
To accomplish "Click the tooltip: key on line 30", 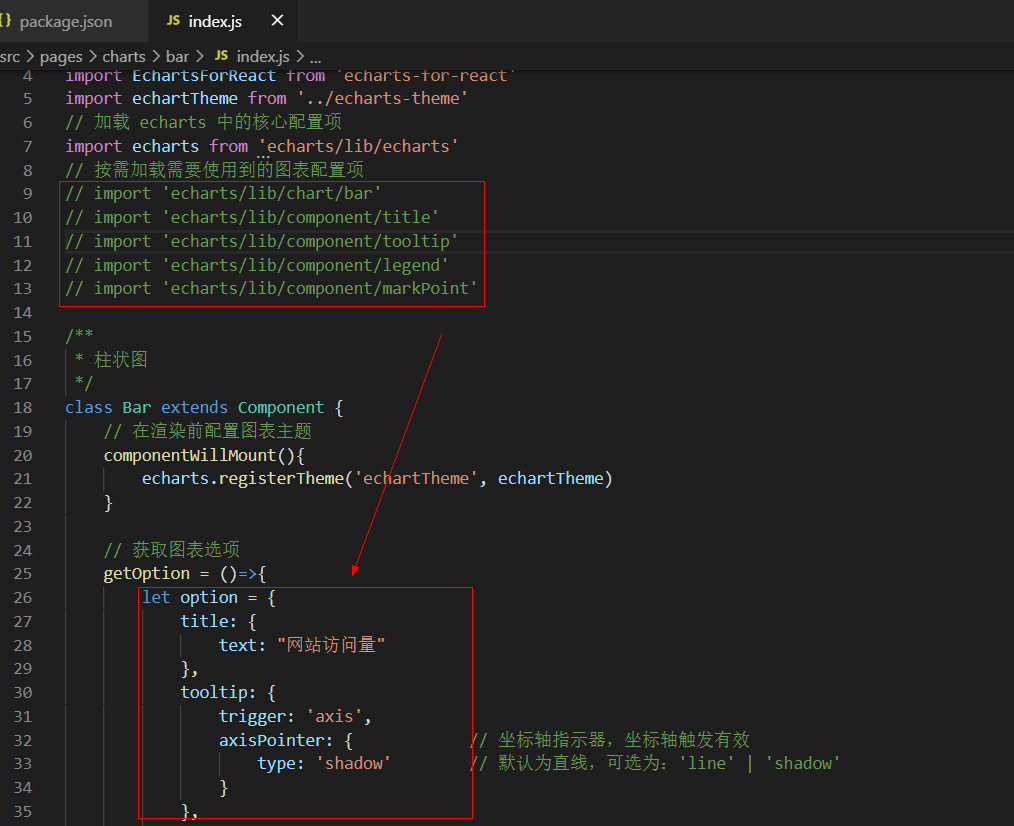I will pos(218,693).
